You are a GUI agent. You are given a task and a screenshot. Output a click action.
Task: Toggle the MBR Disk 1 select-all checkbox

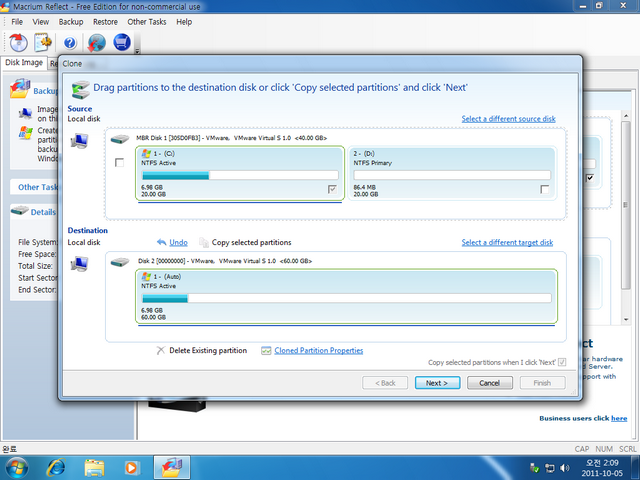(119, 162)
